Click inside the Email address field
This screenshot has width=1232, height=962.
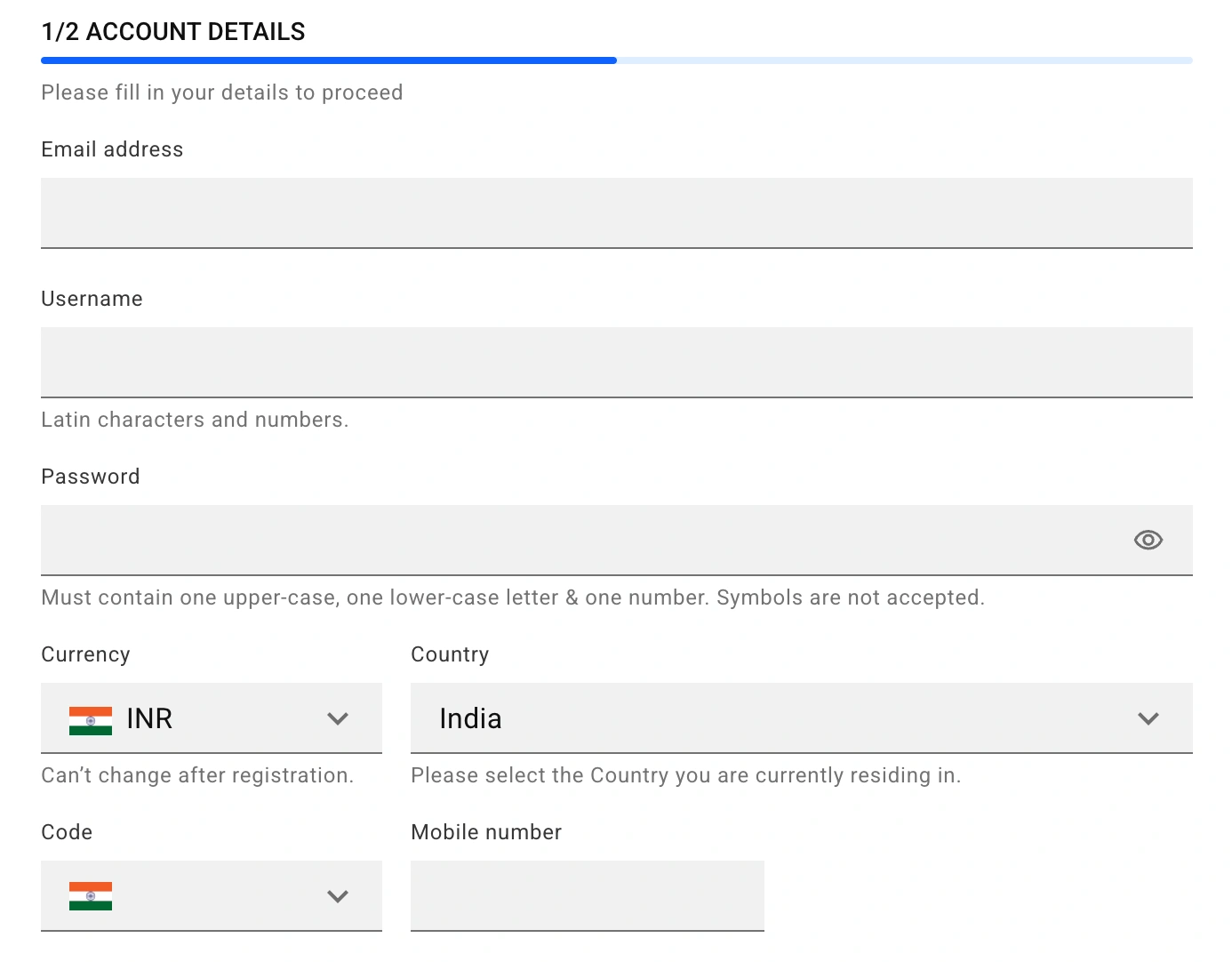pyautogui.click(x=616, y=212)
